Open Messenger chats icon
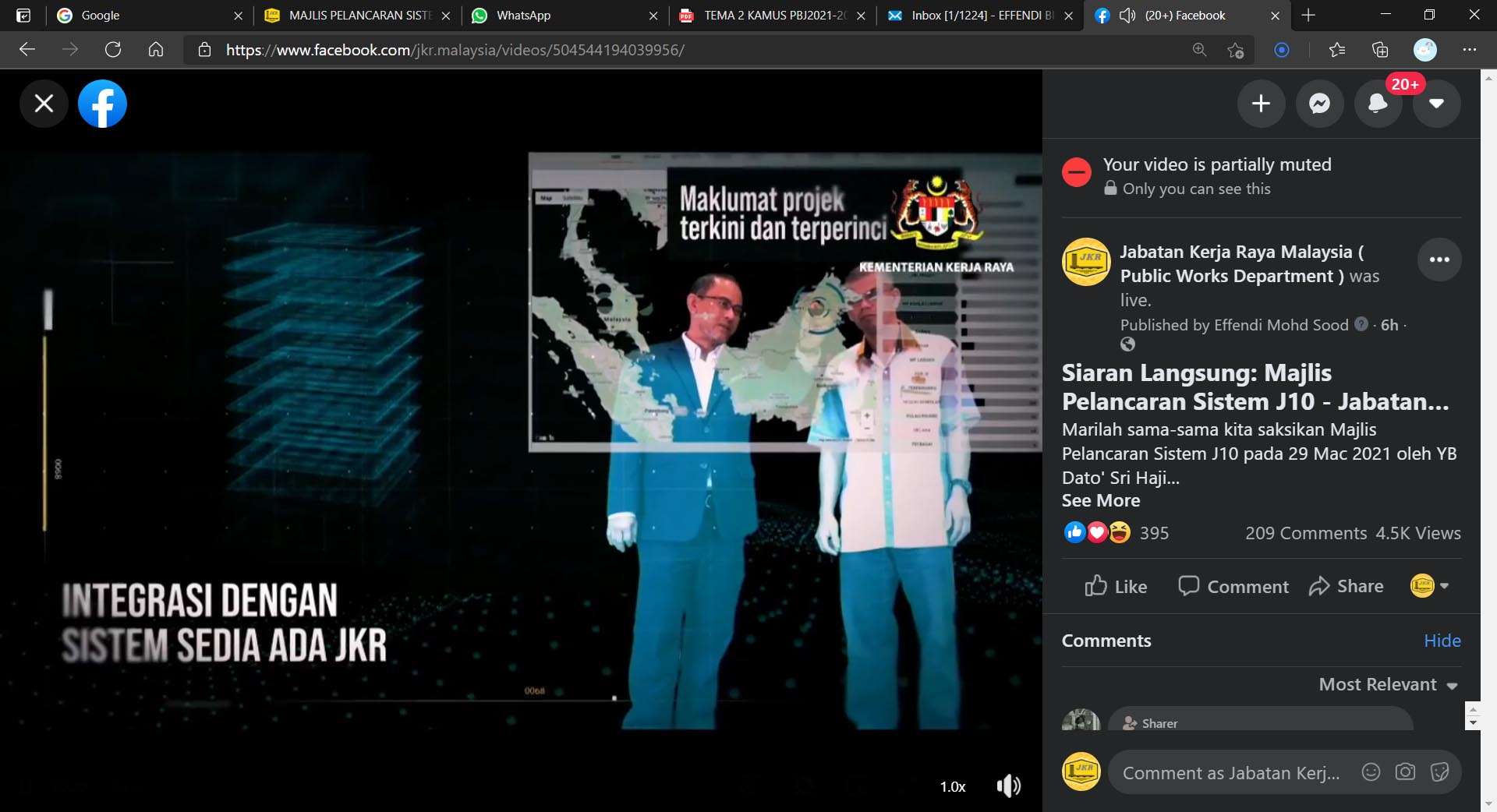This screenshot has height=812, width=1497. (1319, 103)
